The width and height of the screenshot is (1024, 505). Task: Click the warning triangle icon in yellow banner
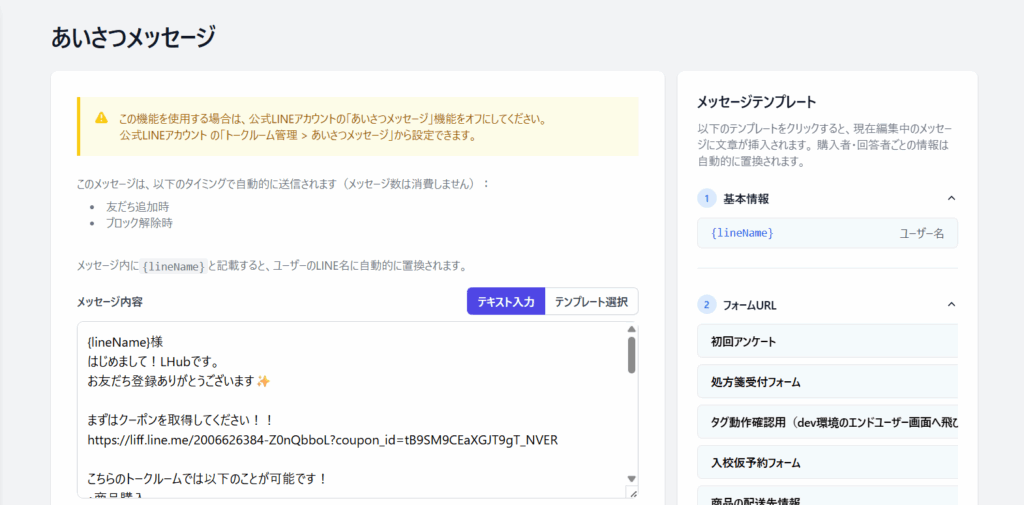click(x=102, y=118)
